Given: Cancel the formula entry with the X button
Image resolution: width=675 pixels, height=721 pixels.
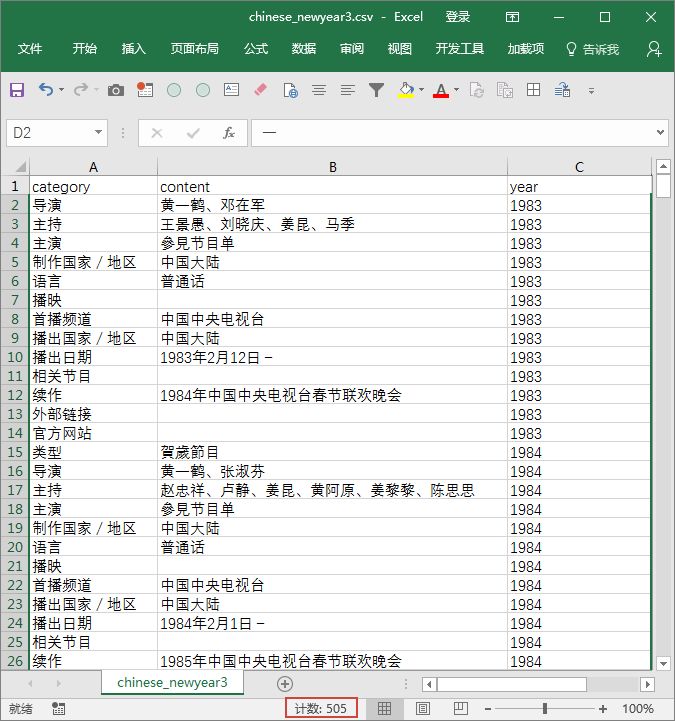Looking at the screenshot, I should [157, 133].
